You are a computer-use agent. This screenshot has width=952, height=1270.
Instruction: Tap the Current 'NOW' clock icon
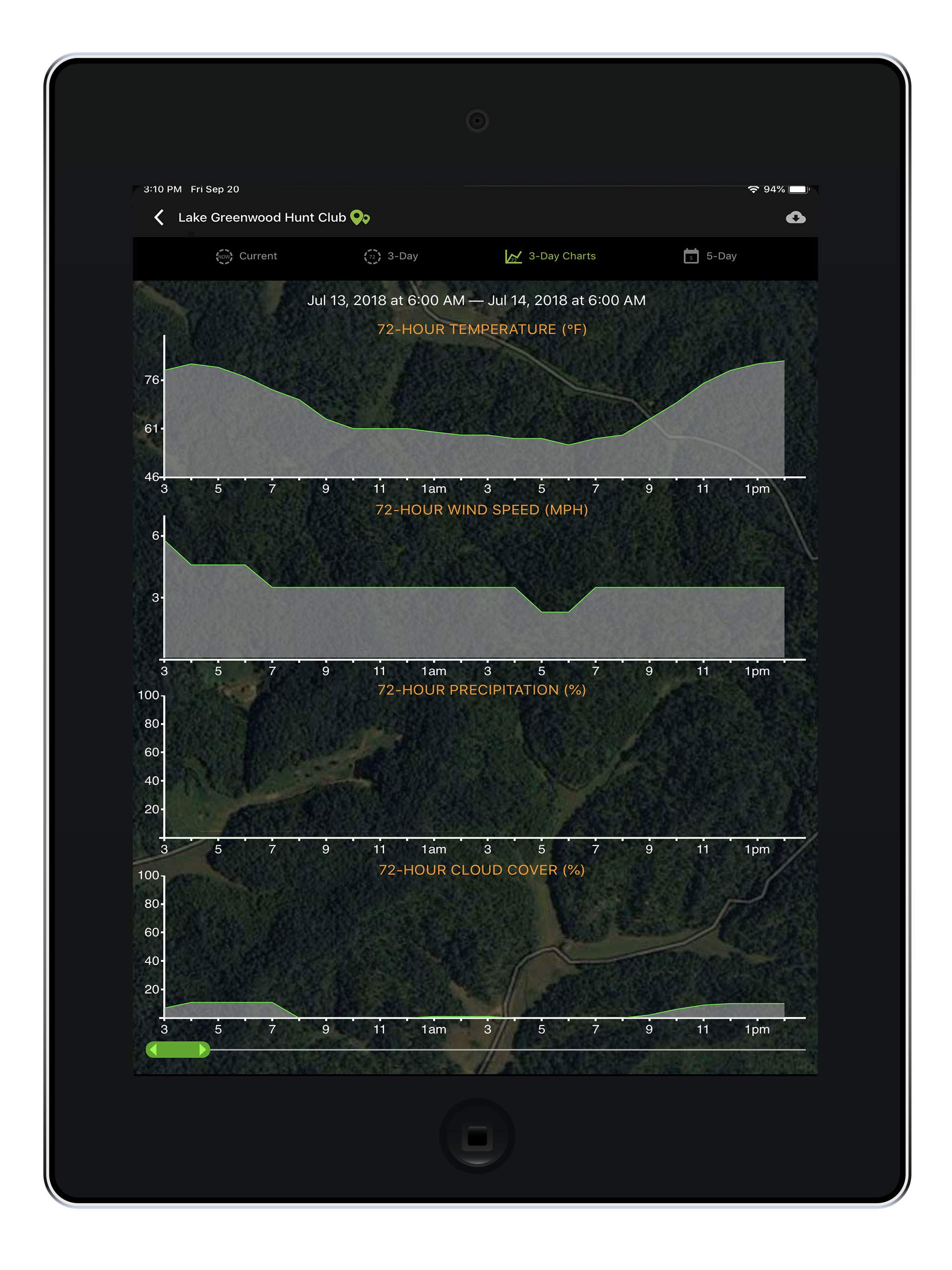224,256
